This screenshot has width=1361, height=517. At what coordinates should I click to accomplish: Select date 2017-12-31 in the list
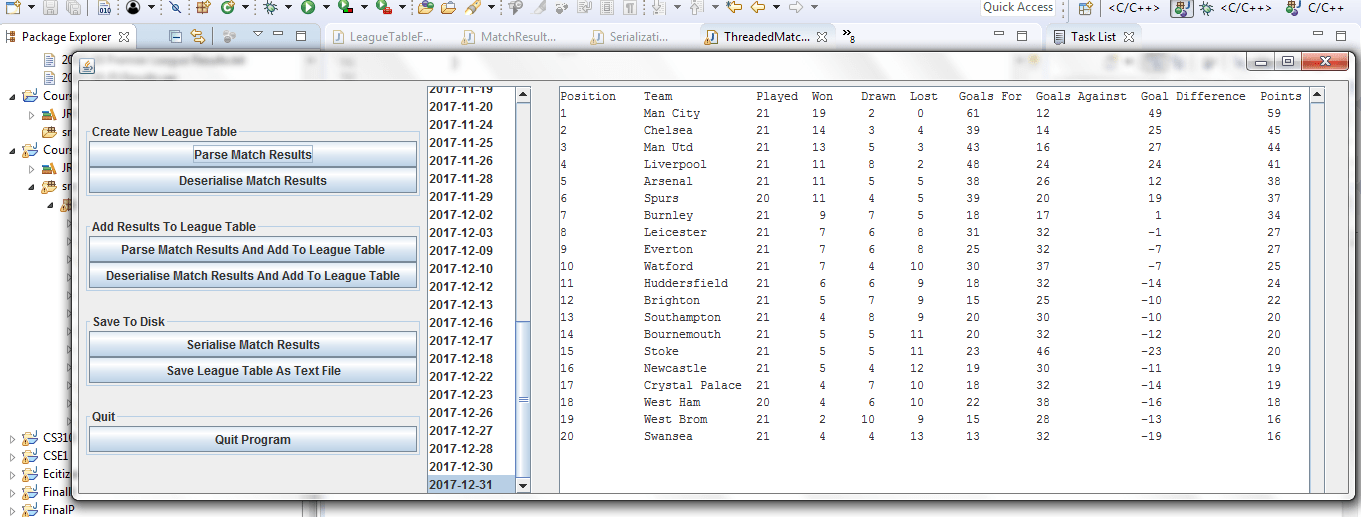click(x=471, y=485)
